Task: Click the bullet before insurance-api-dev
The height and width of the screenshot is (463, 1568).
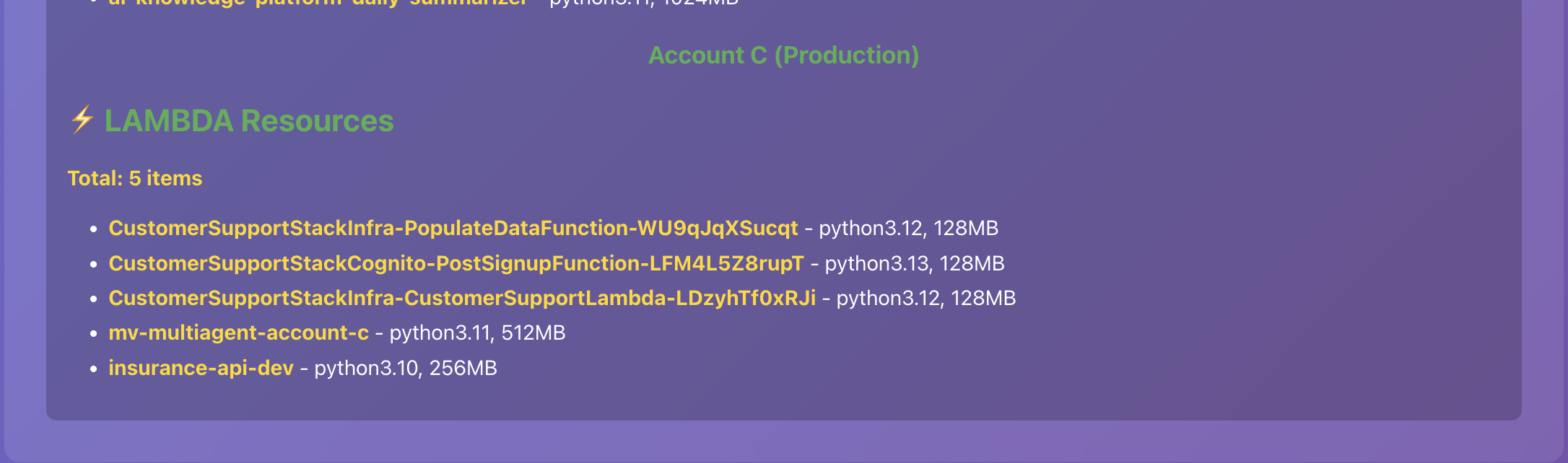Action: [x=93, y=369]
